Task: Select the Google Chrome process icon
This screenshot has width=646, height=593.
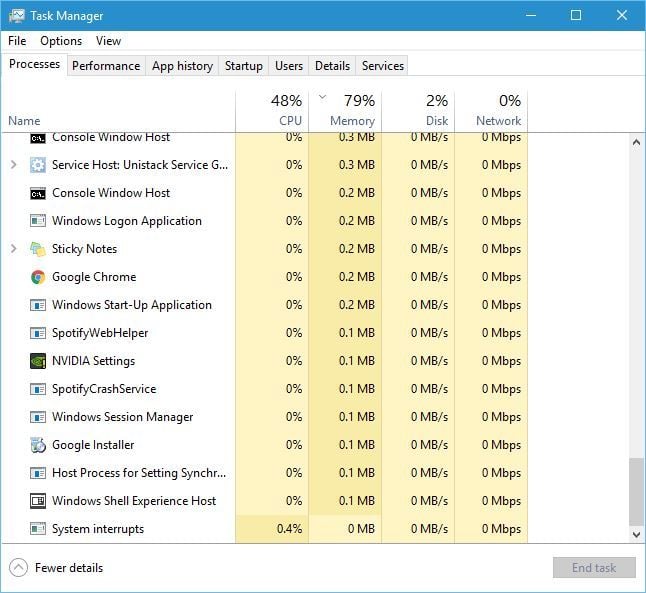Action: 38,277
